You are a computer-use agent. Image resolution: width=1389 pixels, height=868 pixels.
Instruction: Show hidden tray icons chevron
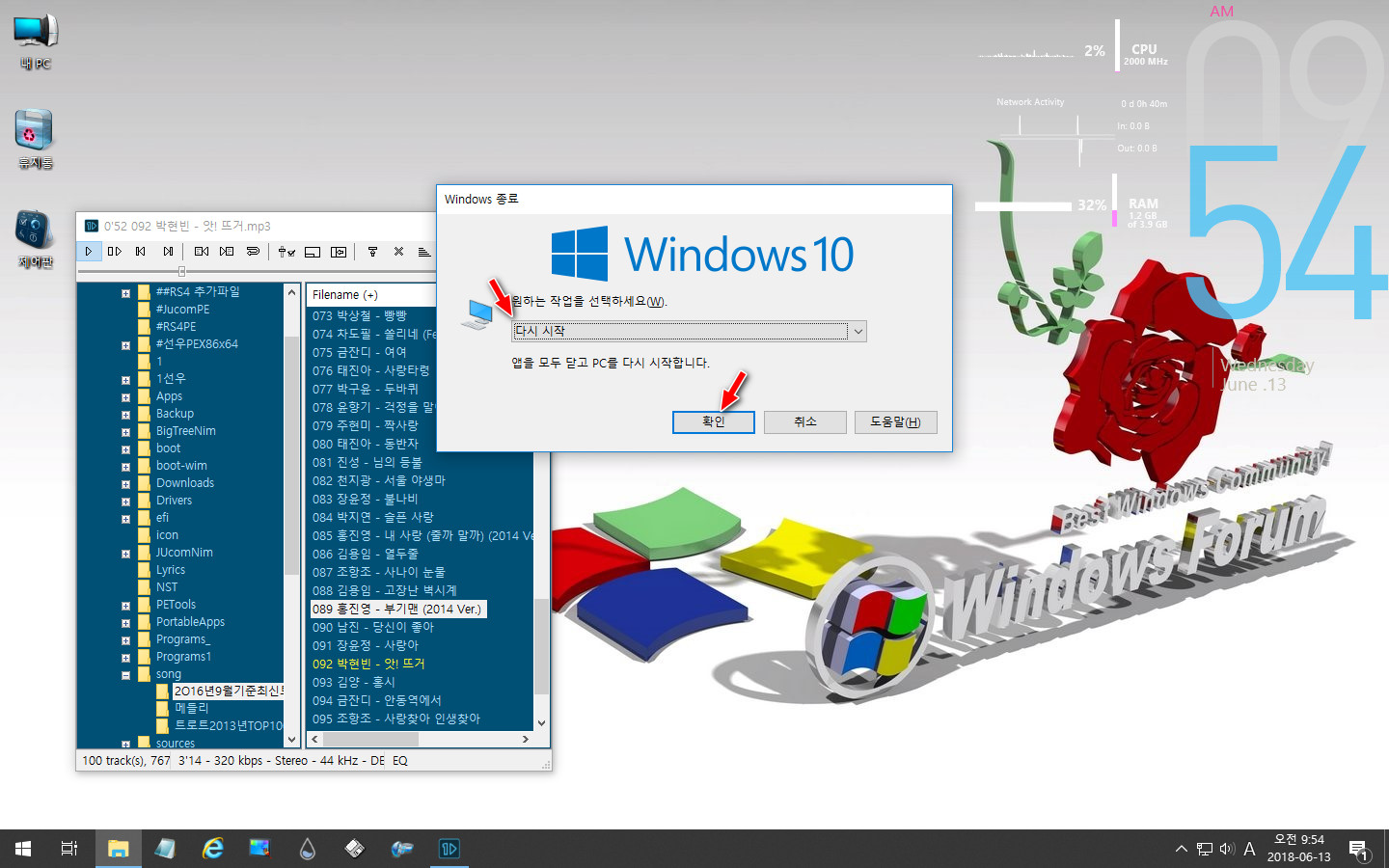coord(1181,849)
